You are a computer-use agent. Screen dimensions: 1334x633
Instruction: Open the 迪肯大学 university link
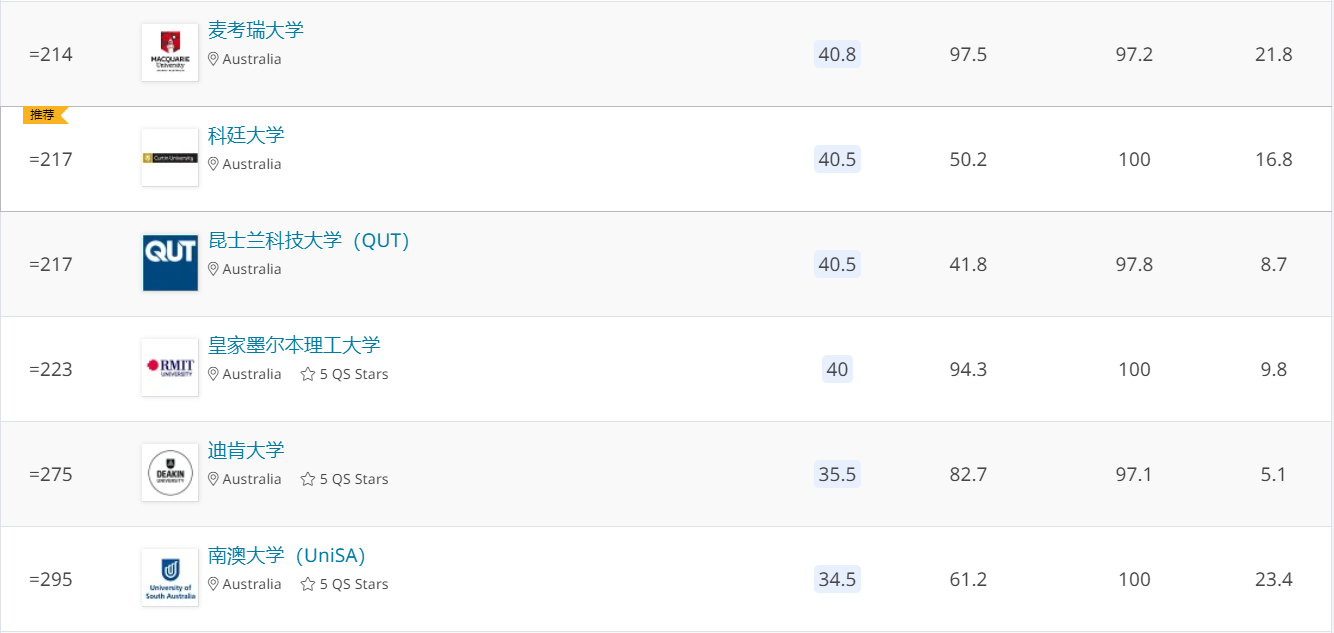(246, 450)
